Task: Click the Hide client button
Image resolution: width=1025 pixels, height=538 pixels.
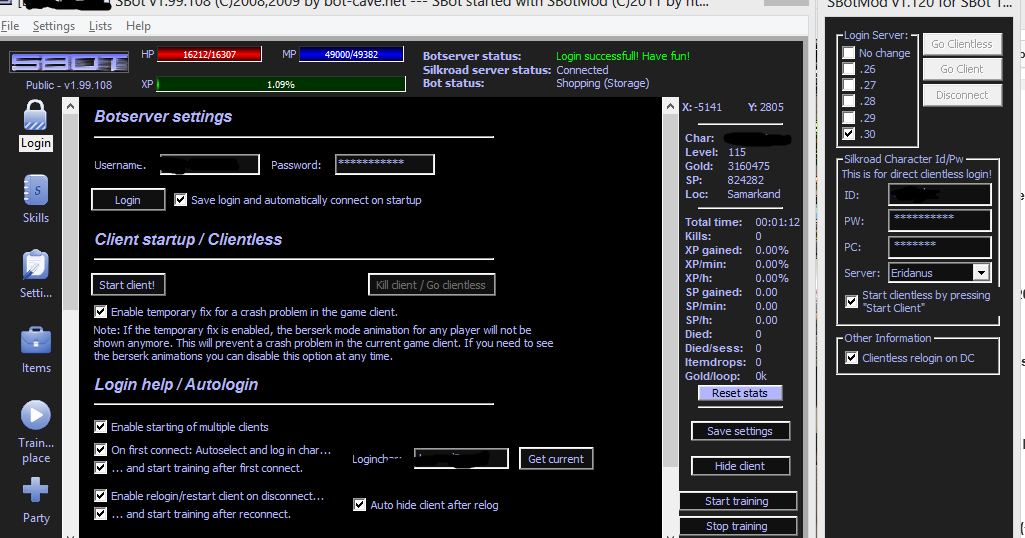Action: [x=739, y=466]
